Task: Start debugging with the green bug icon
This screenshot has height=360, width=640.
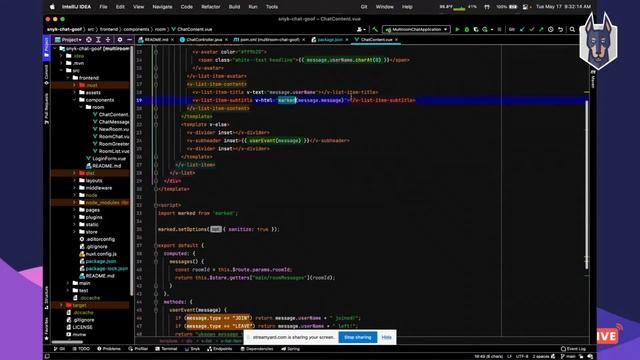Action: (x=467, y=29)
